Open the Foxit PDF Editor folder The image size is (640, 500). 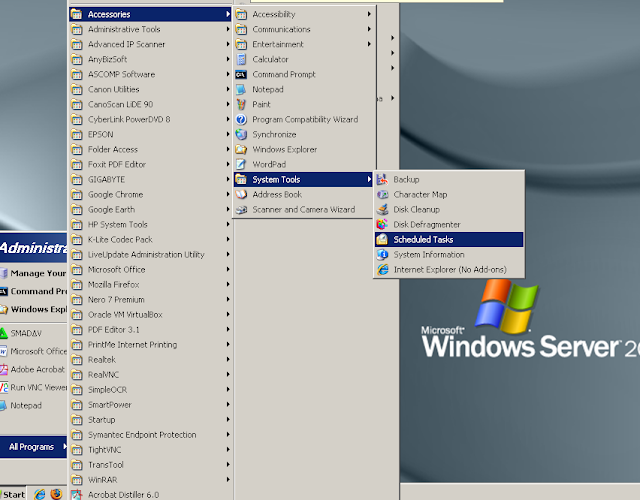tap(150, 164)
